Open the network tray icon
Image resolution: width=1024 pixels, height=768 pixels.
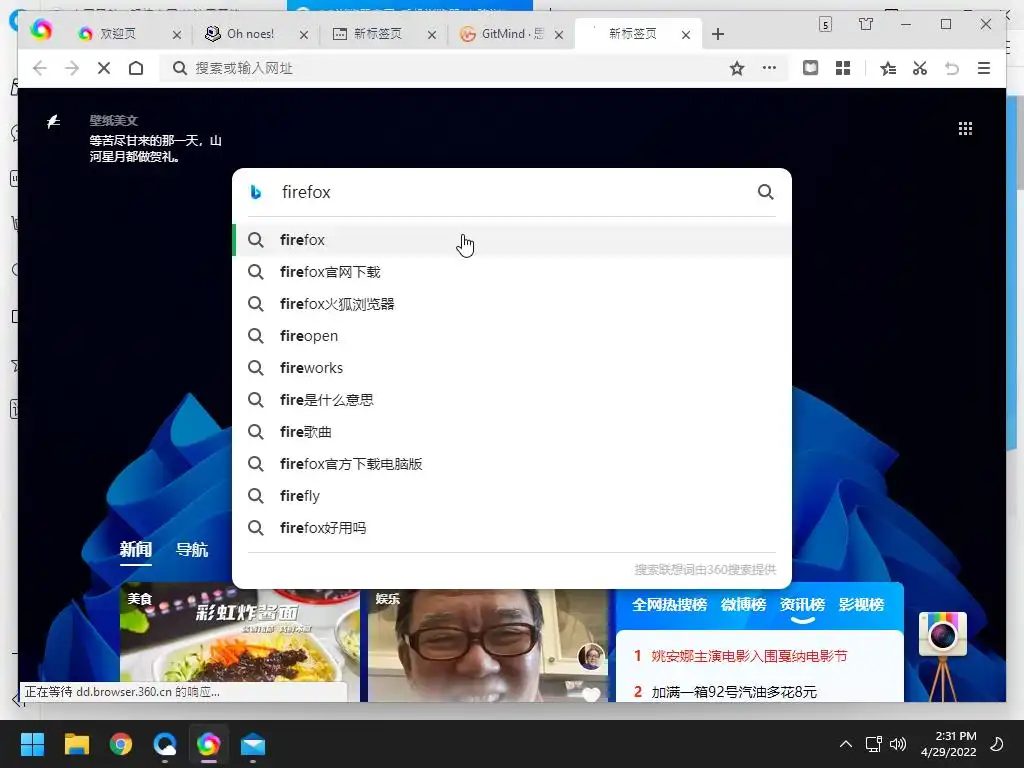point(873,744)
